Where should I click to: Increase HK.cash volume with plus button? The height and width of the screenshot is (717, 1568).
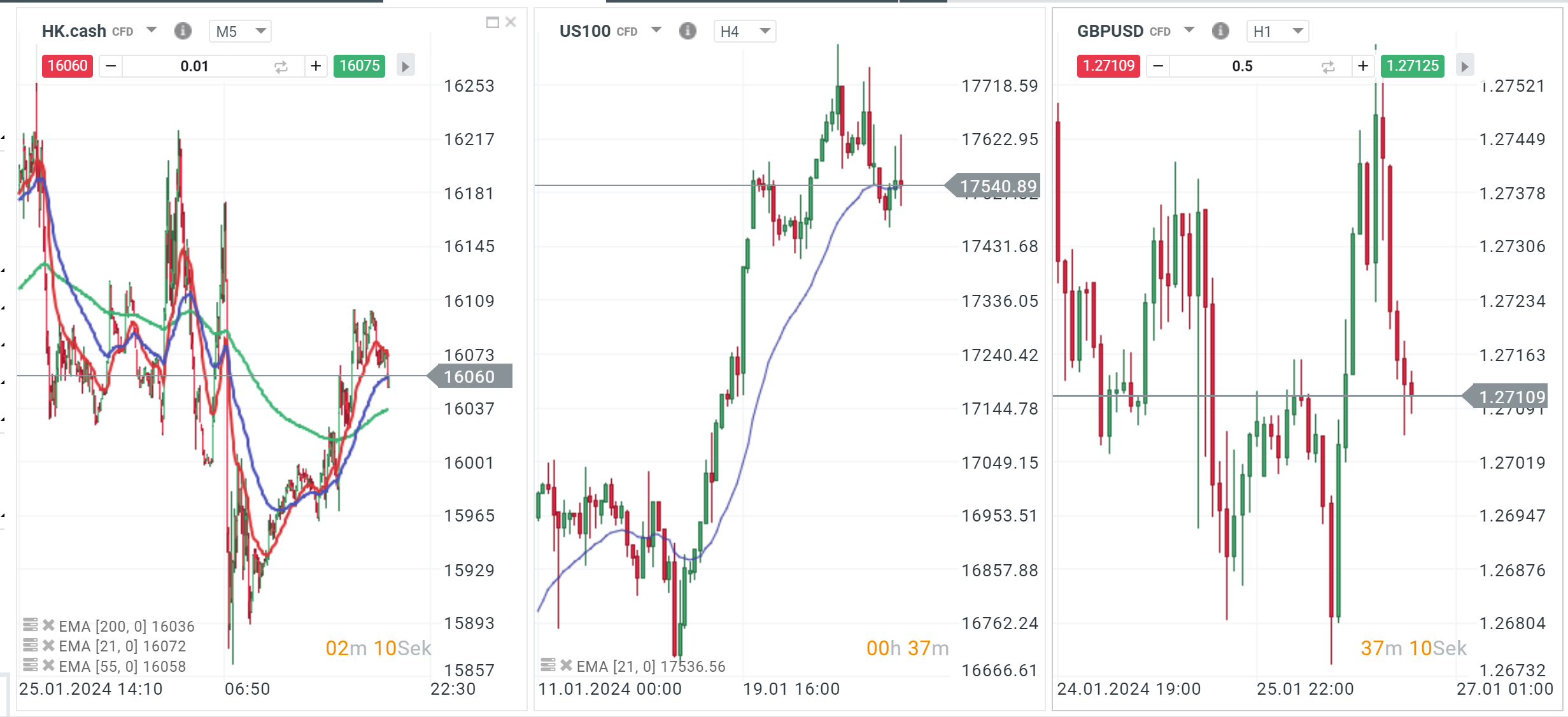316,66
